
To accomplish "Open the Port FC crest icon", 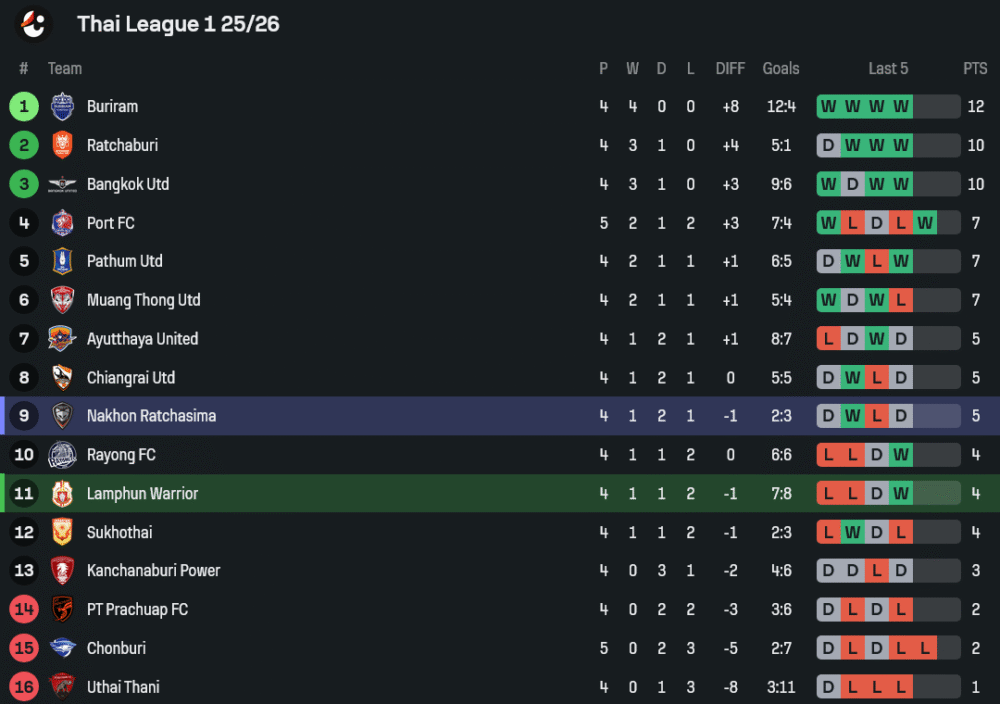I will click(x=62, y=223).
